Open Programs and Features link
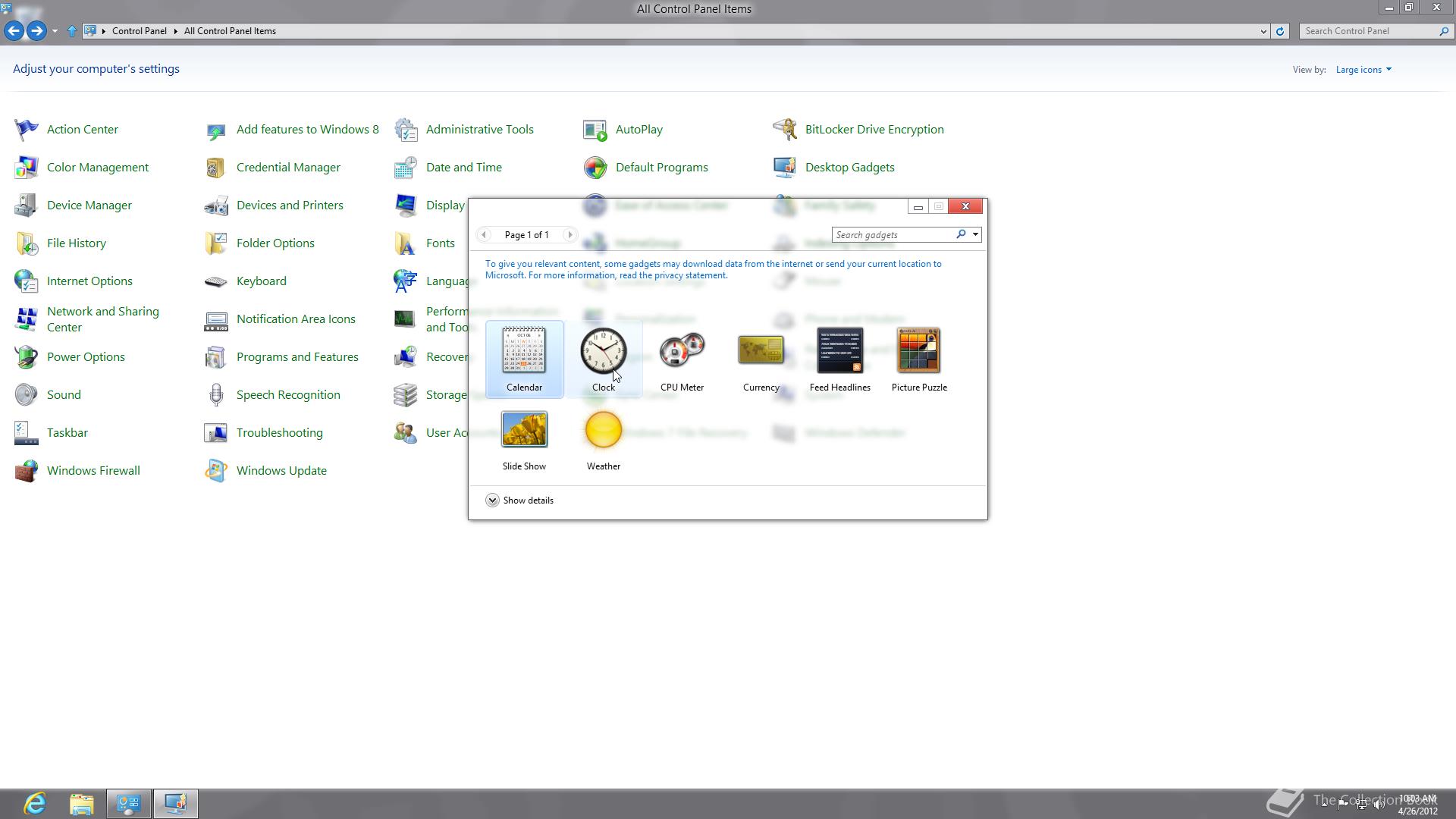Image resolution: width=1456 pixels, height=819 pixels. pos(297,357)
